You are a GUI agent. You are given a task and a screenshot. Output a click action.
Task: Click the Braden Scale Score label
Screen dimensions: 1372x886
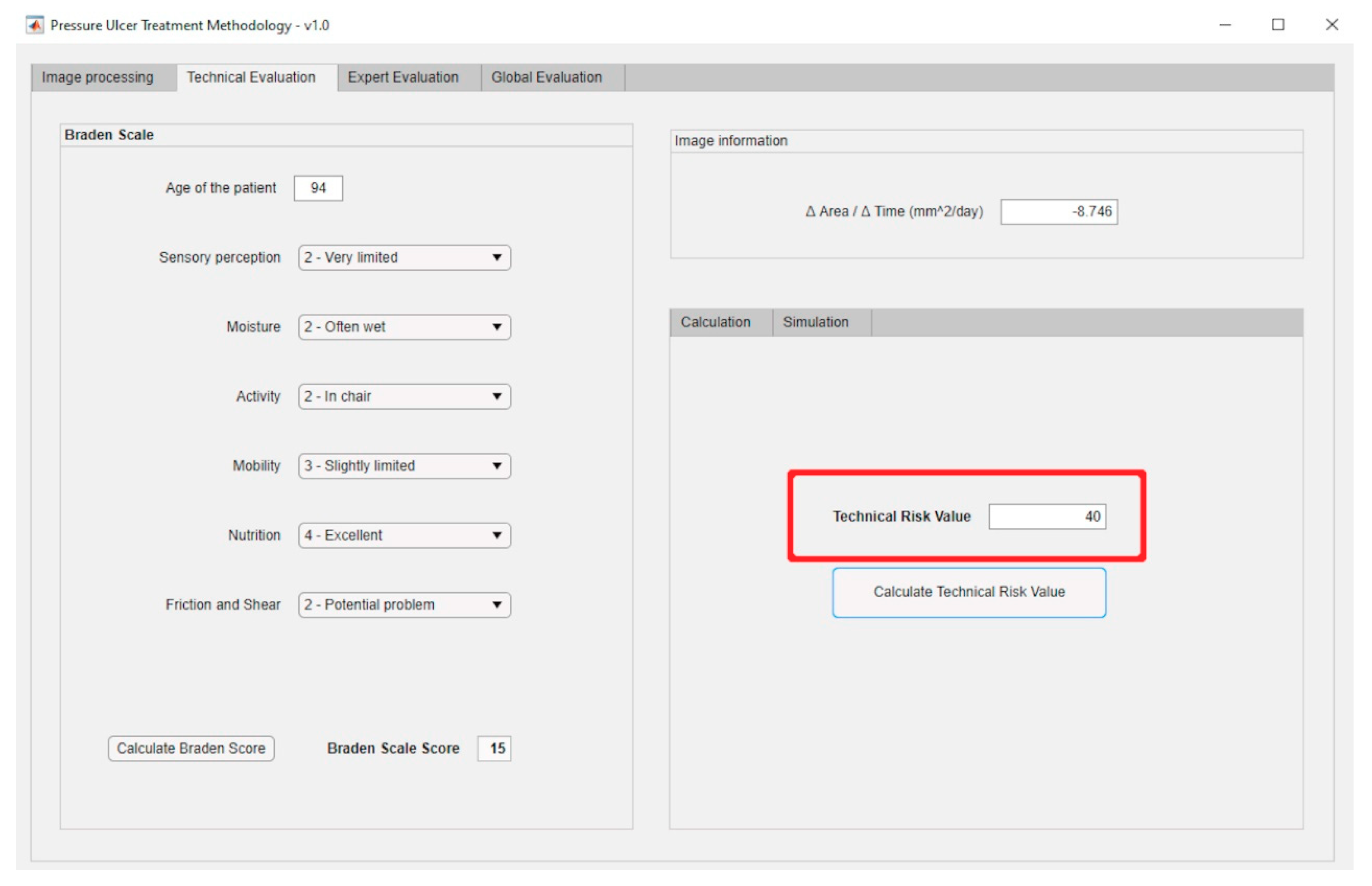pos(393,748)
